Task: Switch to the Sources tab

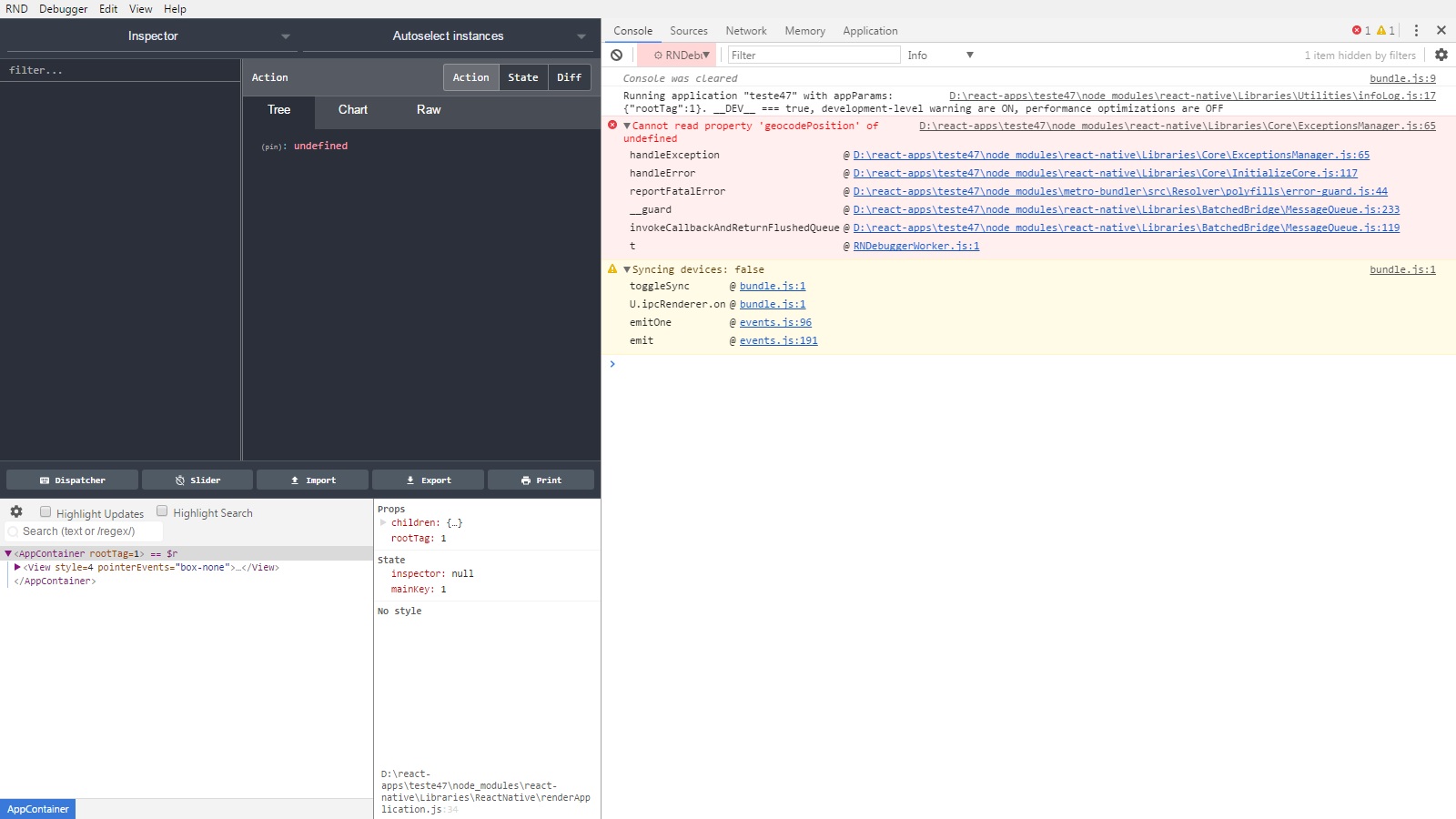Action: tap(688, 30)
